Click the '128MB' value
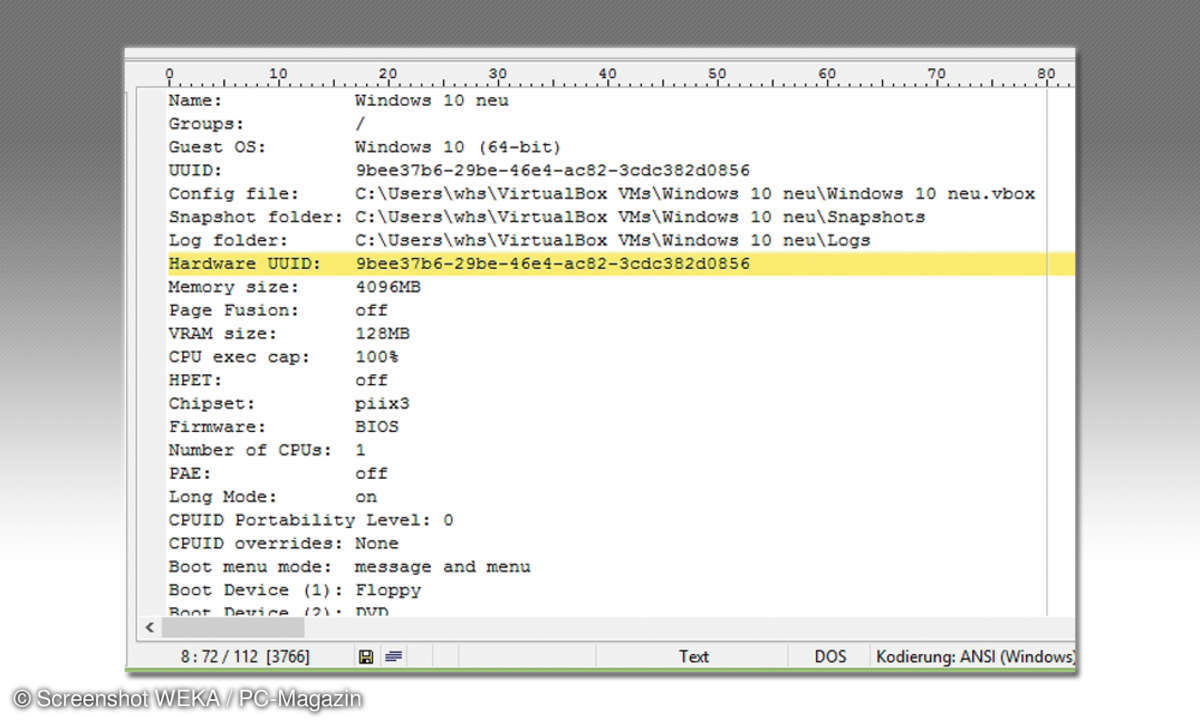1200x720 pixels. [x=382, y=334]
